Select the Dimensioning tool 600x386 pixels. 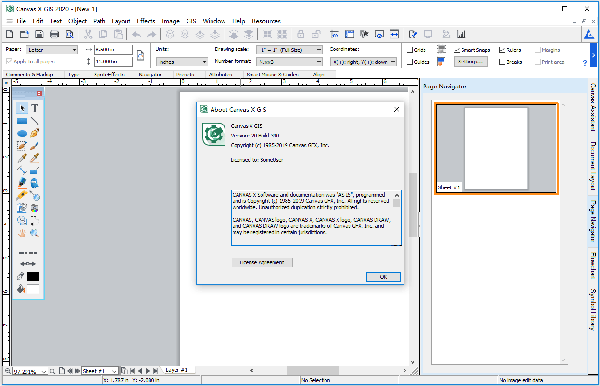pos(22,171)
